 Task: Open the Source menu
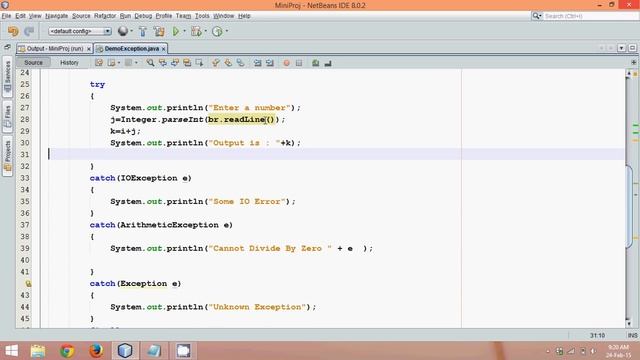81,16
